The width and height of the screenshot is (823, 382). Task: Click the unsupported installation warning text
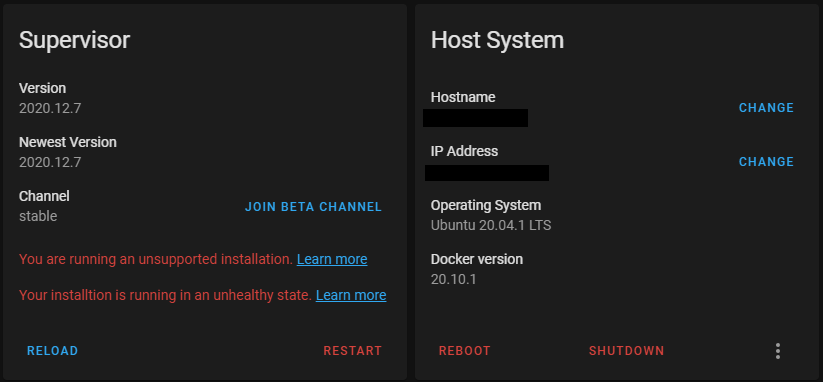point(156,259)
